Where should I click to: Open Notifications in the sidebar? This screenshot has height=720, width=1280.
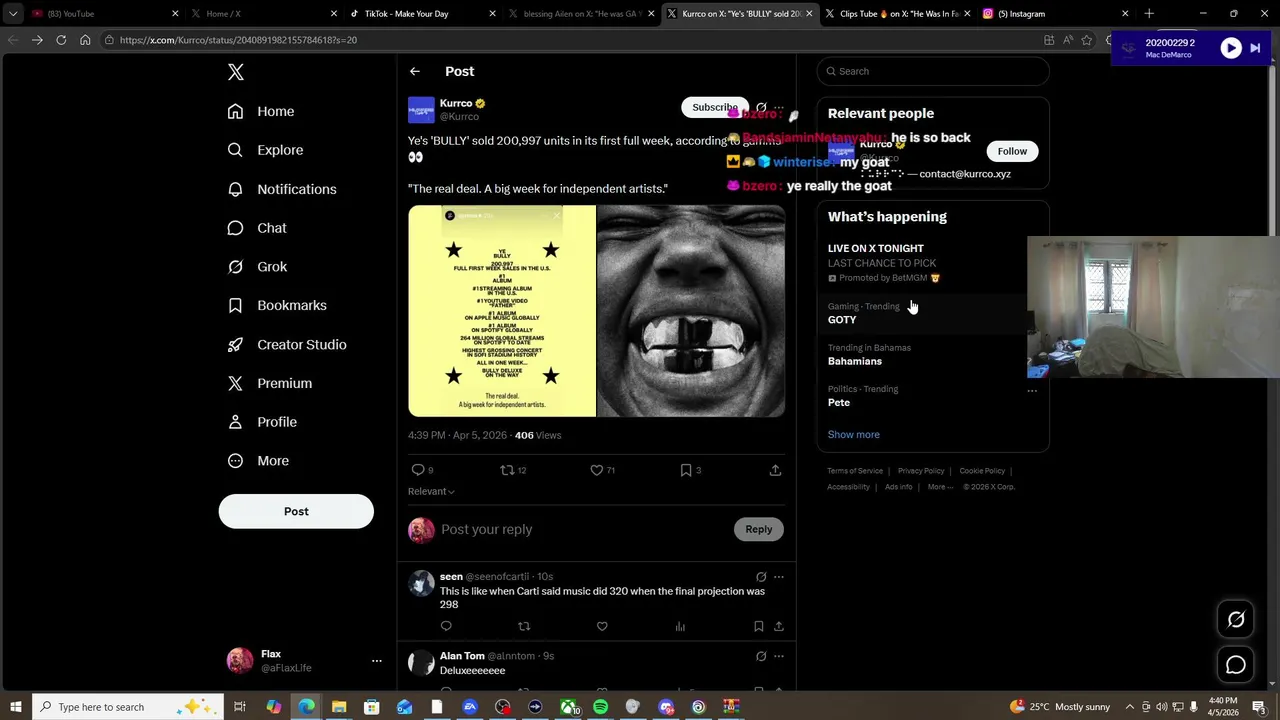(x=282, y=189)
